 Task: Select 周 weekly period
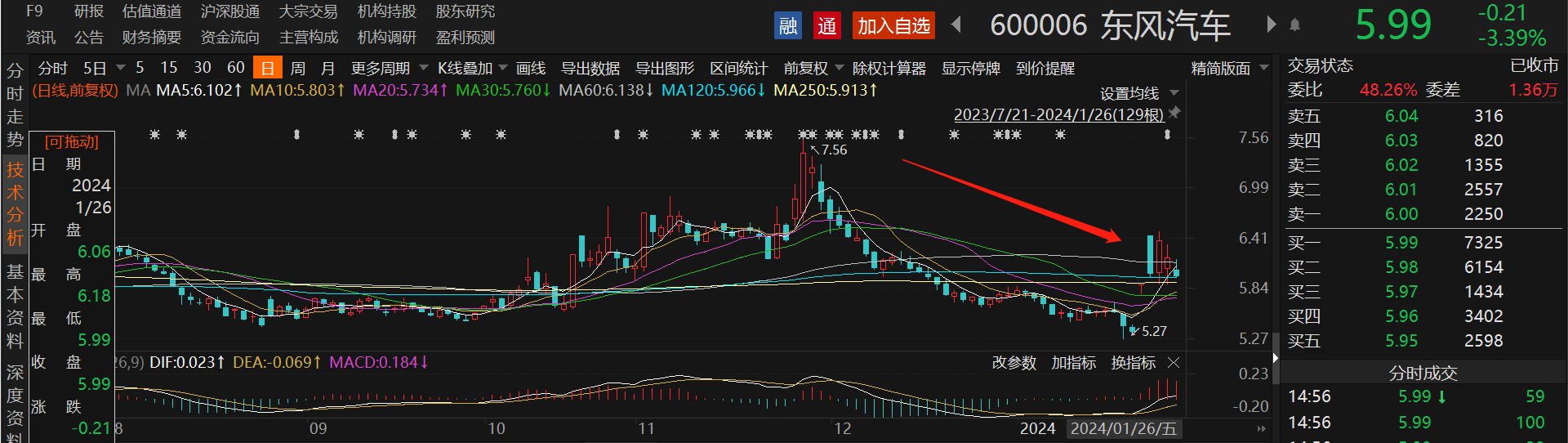(x=298, y=68)
